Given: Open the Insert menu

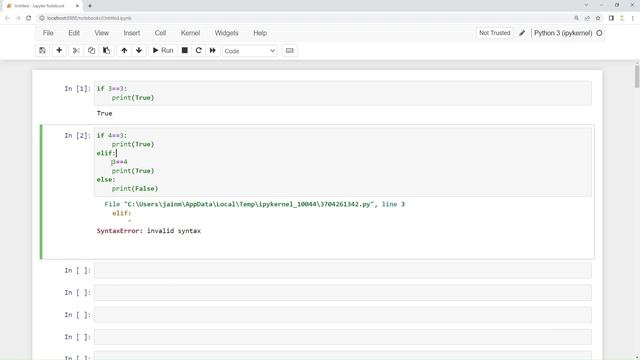Looking at the screenshot, I should (132, 33).
